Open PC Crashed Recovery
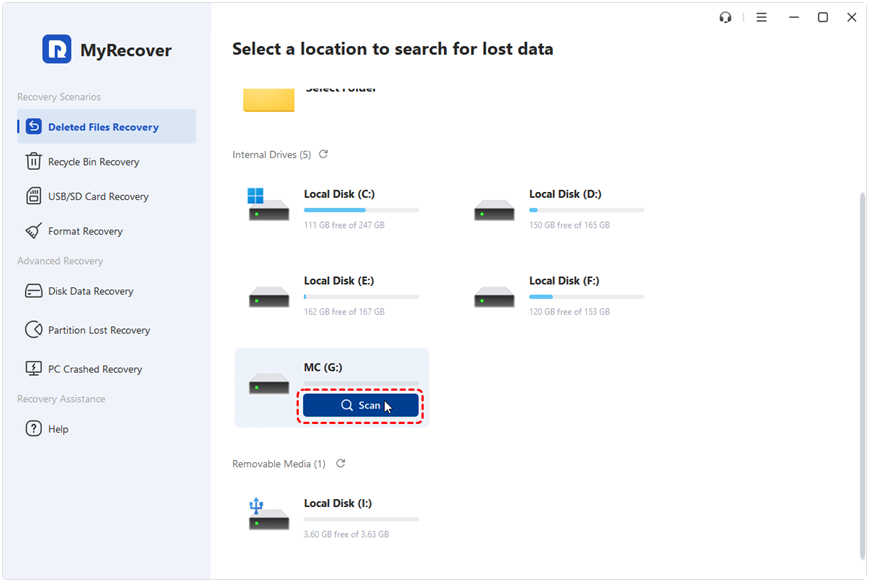869x582 pixels. click(95, 369)
